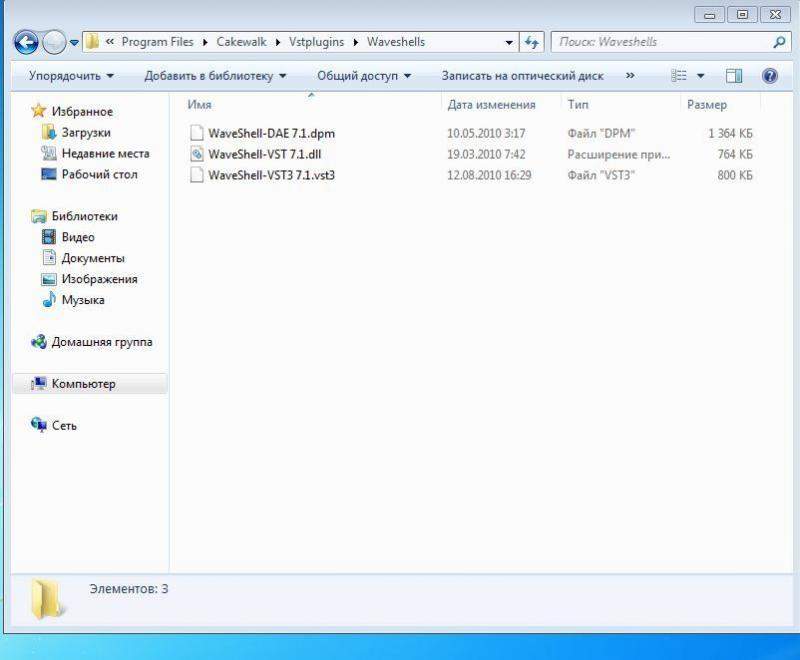Sort by the Тип column header
This screenshot has width=800, height=660.
(x=578, y=105)
